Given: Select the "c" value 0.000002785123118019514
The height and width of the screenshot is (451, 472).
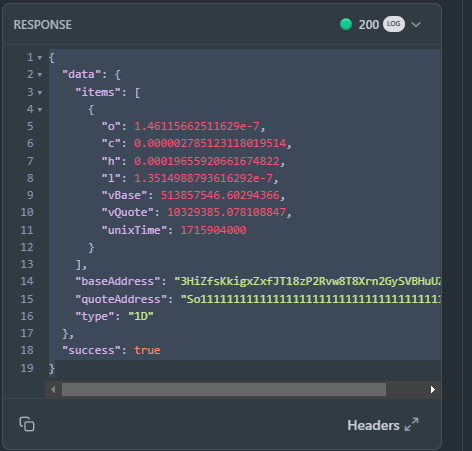Looking at the screenshot, I should (210, 143).
